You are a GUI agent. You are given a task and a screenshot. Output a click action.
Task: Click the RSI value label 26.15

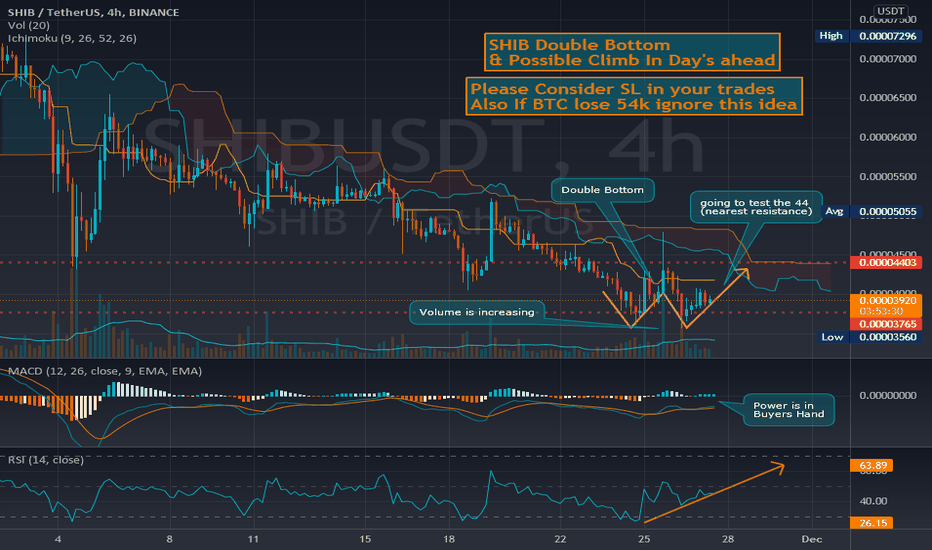(871, 523)
